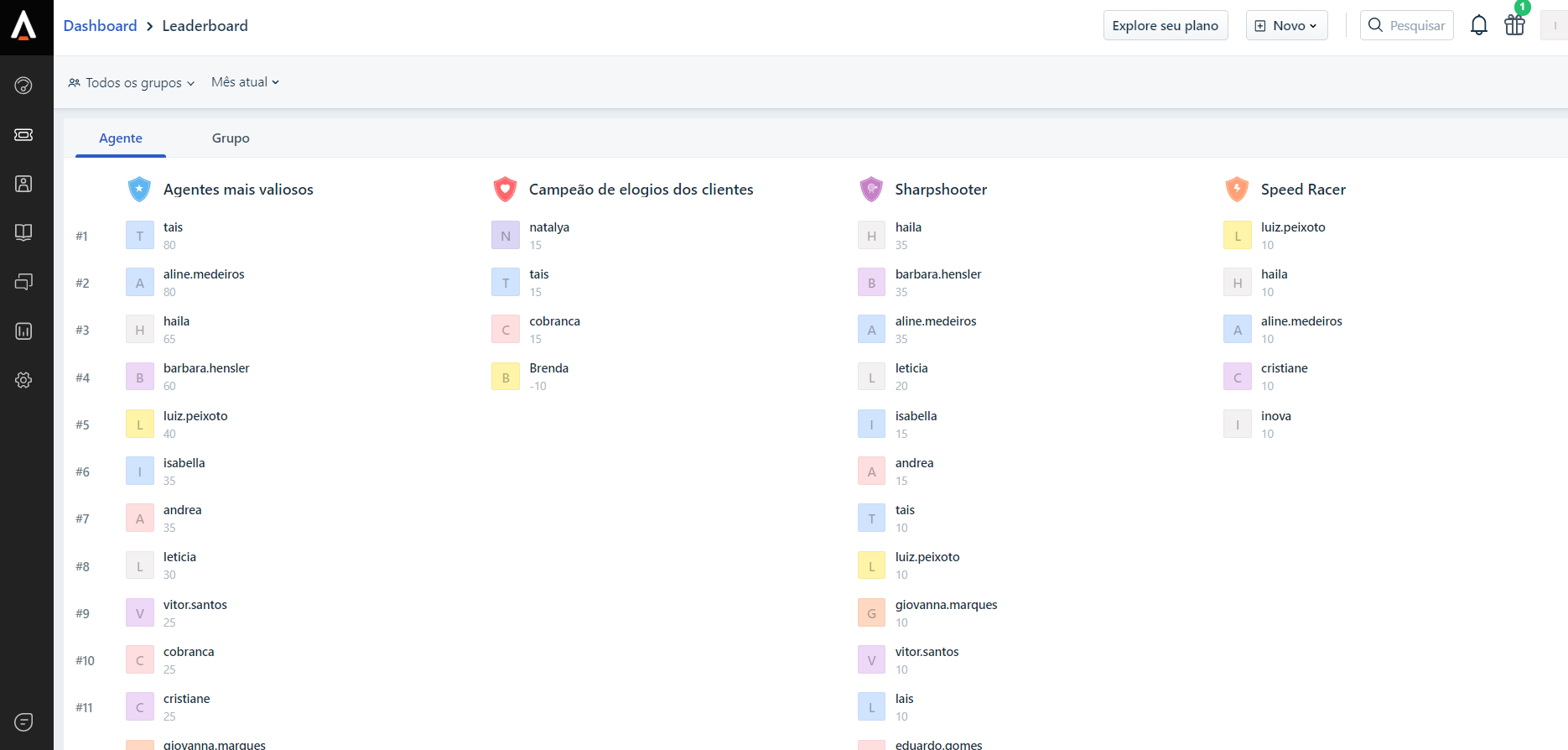1568x750 pixels.
Task: Expand the "Todos os grupos" filter
Action: pos(132,83)
